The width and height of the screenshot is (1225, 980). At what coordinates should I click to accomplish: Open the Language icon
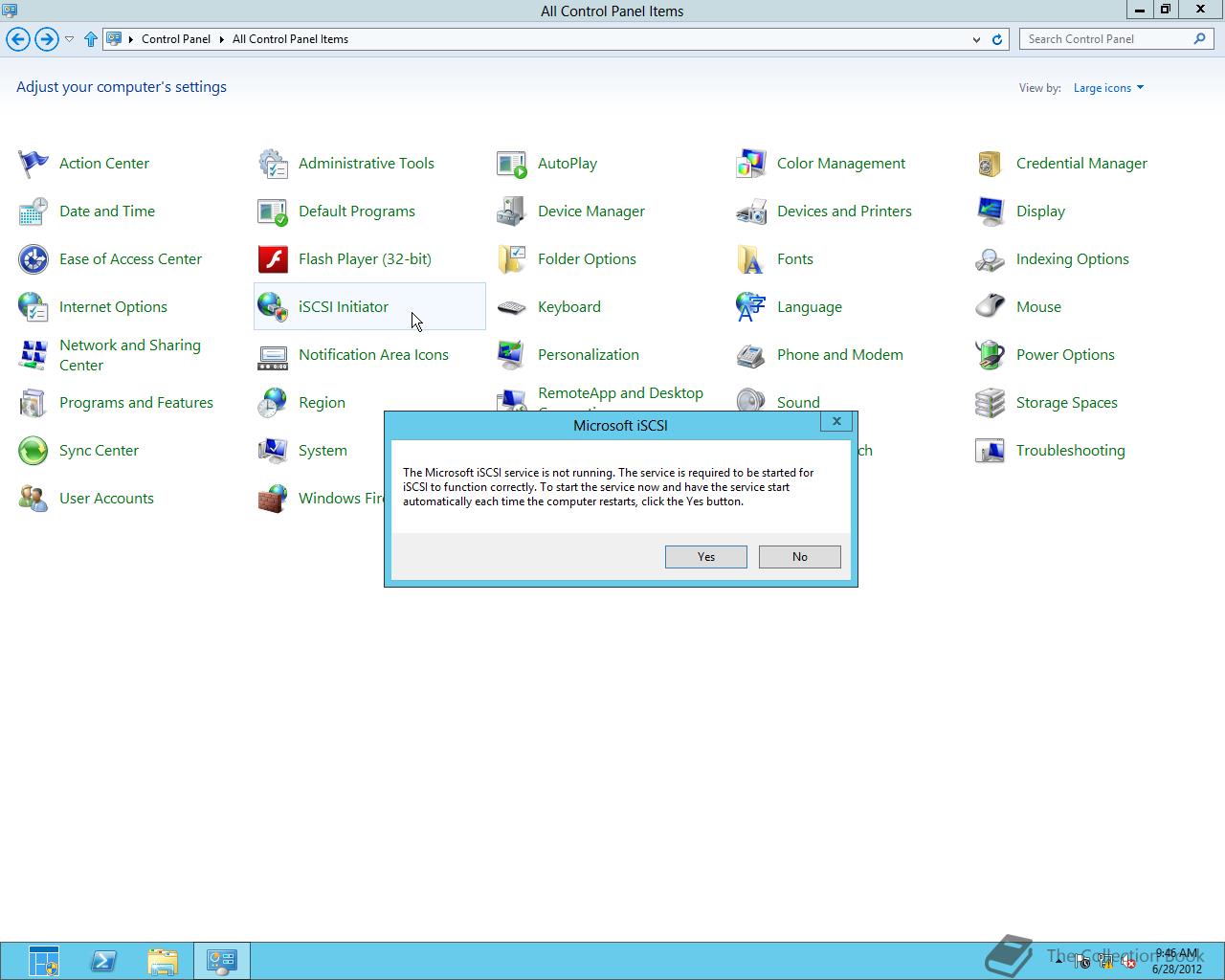point(751,307)
